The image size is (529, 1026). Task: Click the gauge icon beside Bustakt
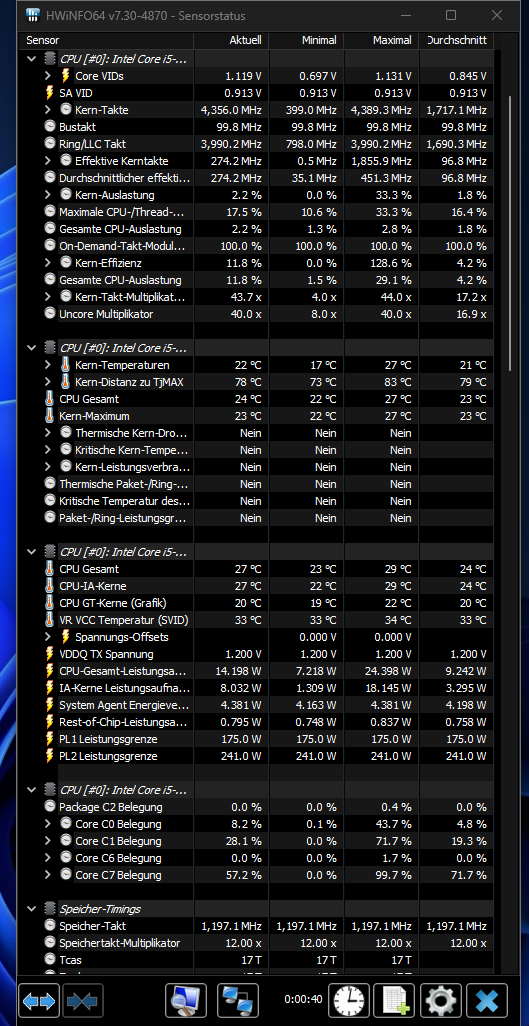pos(50,127)
